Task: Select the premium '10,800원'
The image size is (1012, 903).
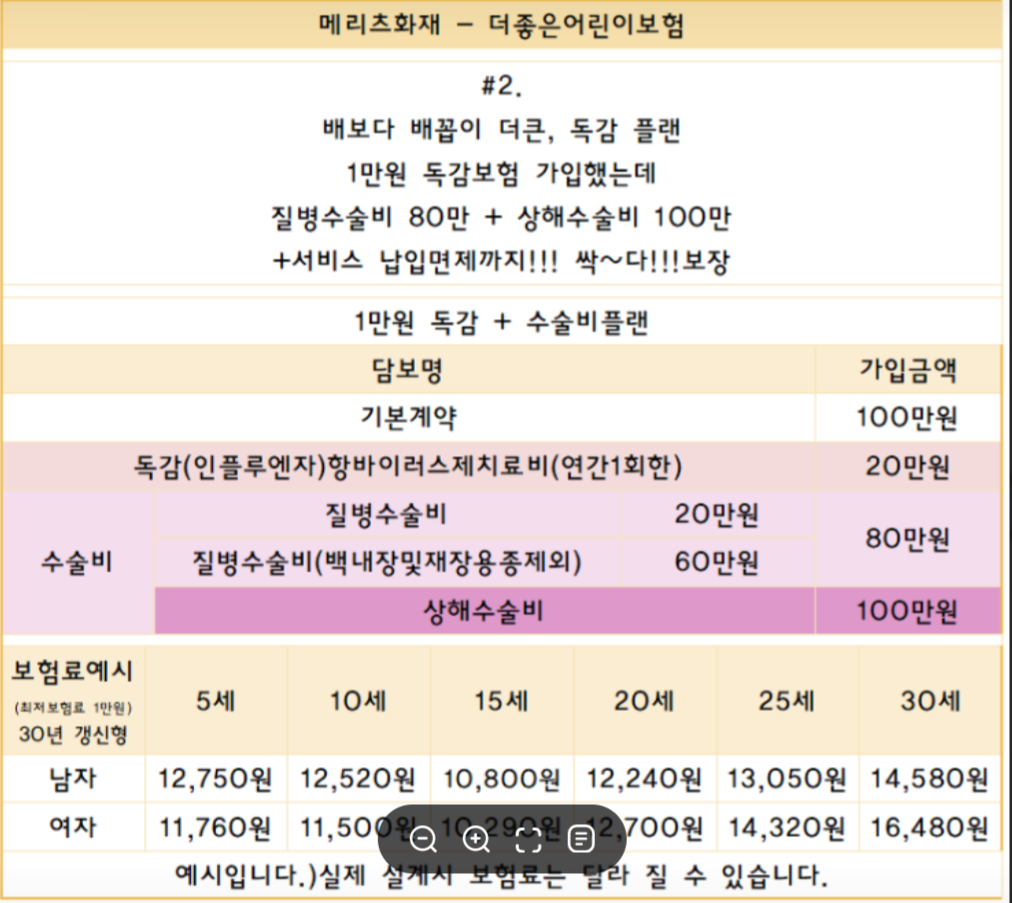Action: pos(501,779)
